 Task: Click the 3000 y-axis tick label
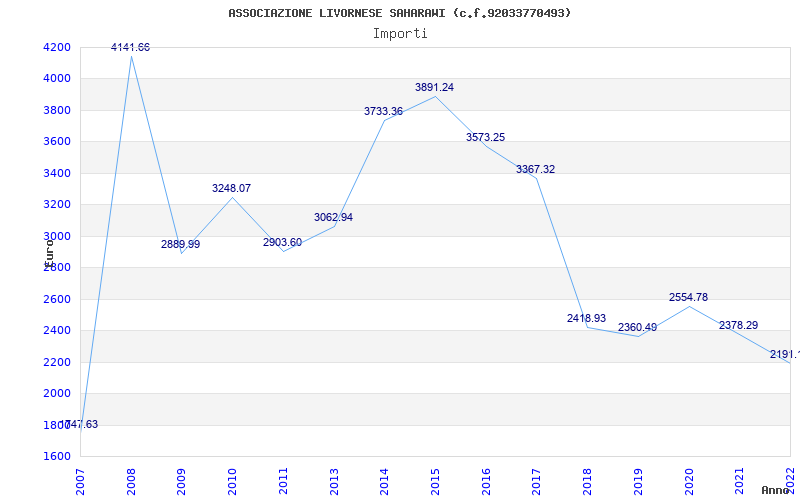click(x=57, y=236)
